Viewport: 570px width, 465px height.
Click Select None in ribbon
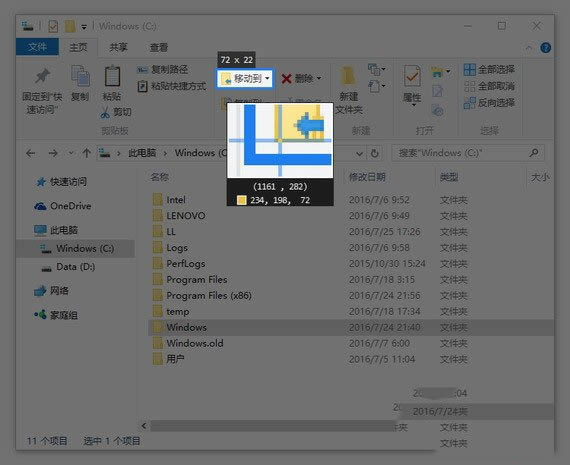(489, 86)
